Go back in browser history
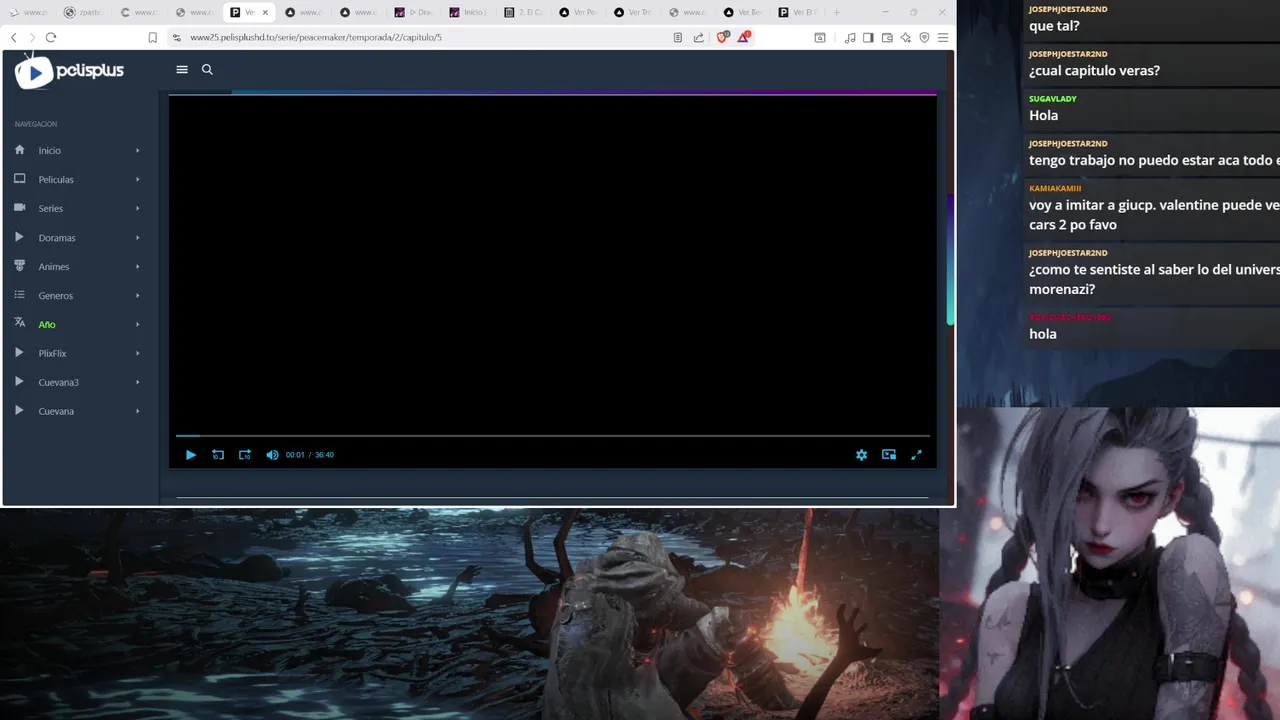 (x=13, y=37)
